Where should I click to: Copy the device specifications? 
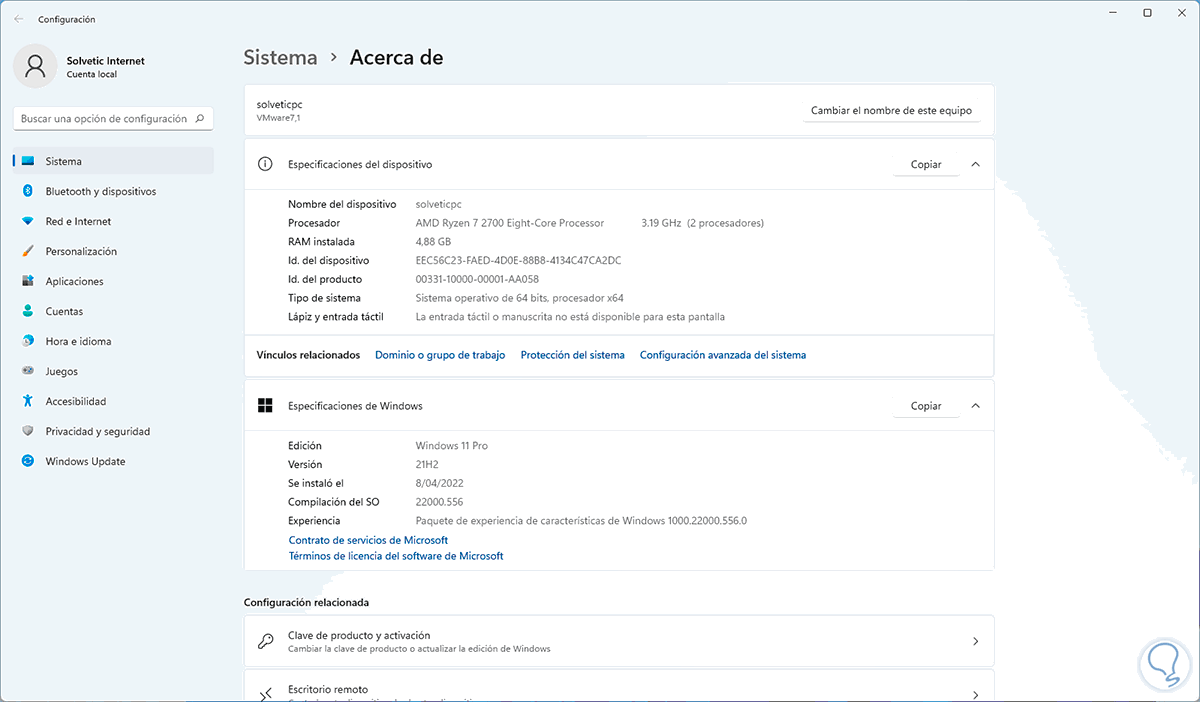tap(926, 164)
